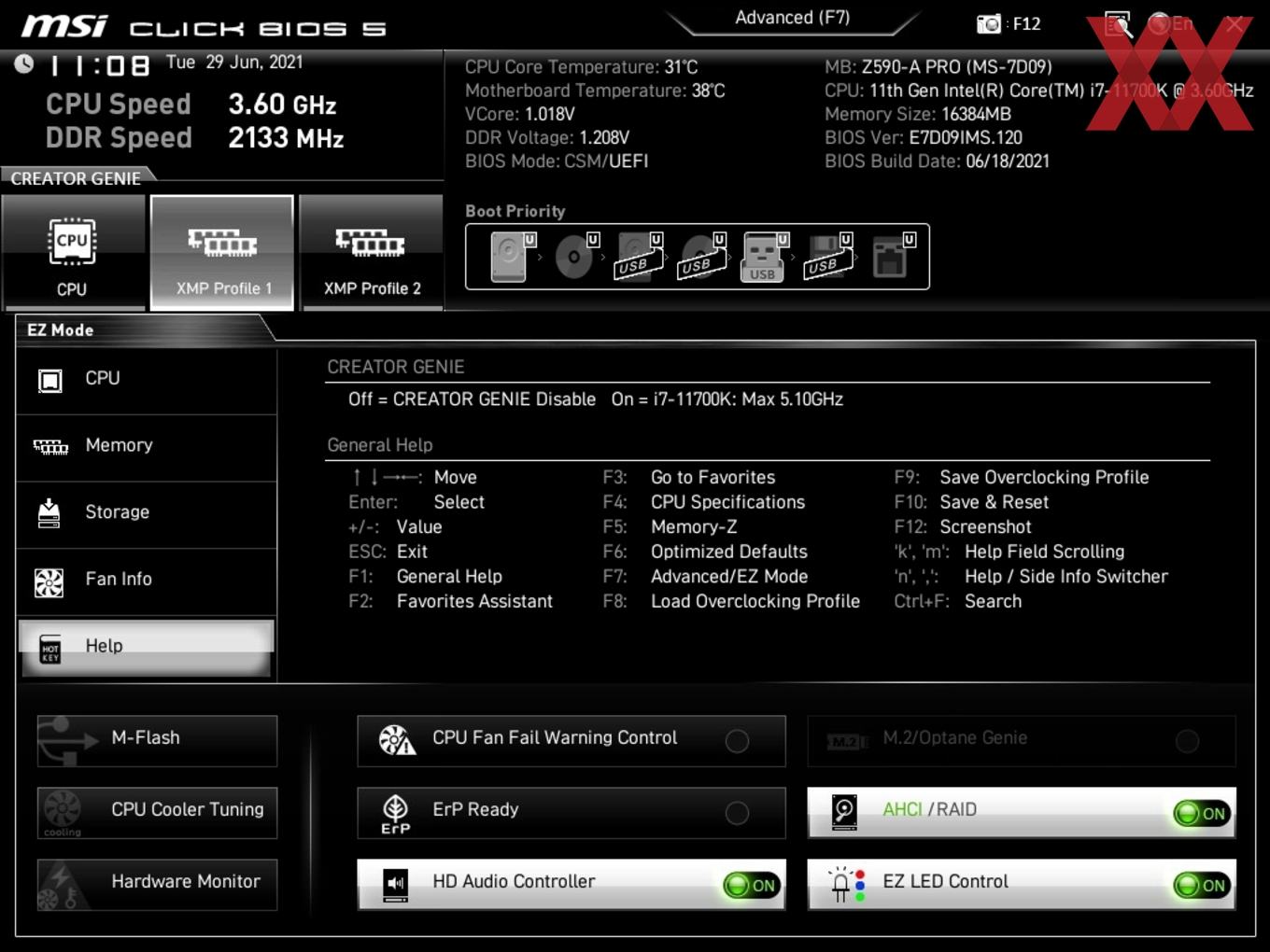This screenshot has height=952, width=1270.
Task: Open the CPU section in EZ Mode
Action: (x=147, y=380)
